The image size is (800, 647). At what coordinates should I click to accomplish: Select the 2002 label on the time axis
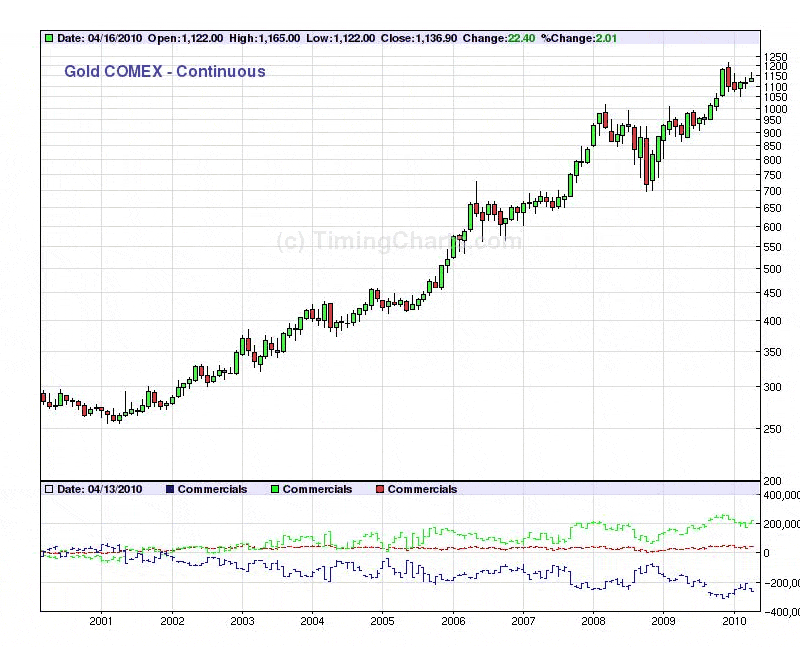tap(172, 621)
